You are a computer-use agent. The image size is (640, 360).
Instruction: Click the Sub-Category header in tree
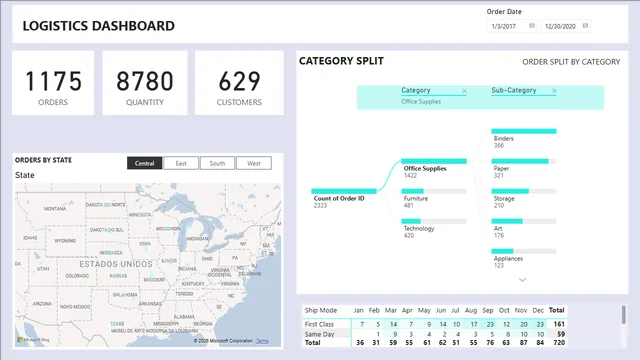point(513,90)
